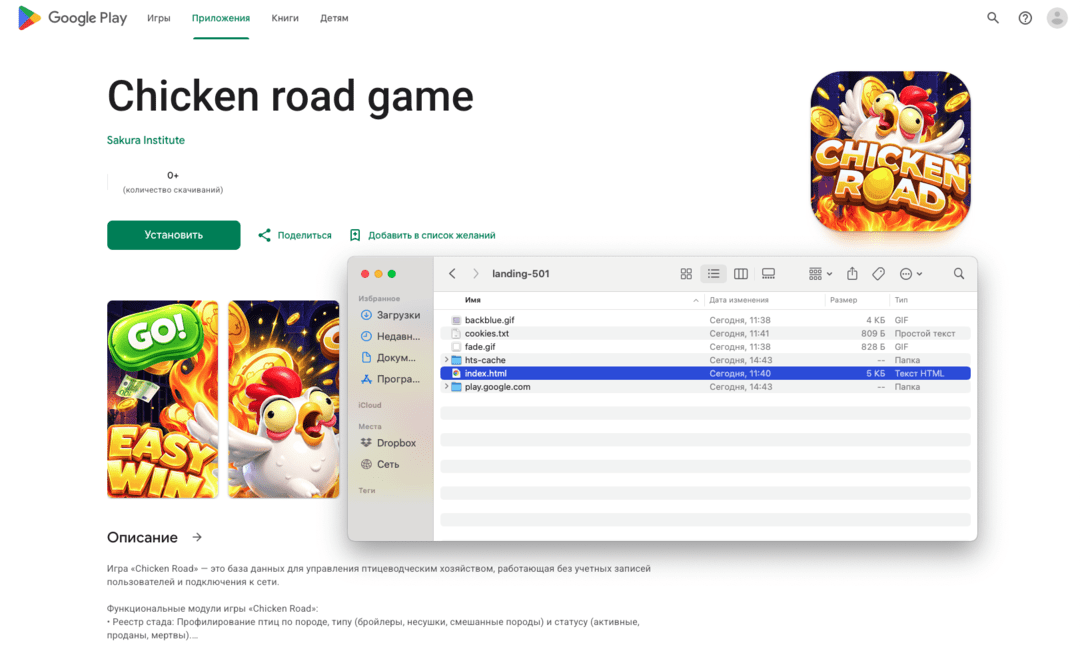Switch Finder to column view
1080x649 pixels.
pyautogui.click(x=740, y=274)
